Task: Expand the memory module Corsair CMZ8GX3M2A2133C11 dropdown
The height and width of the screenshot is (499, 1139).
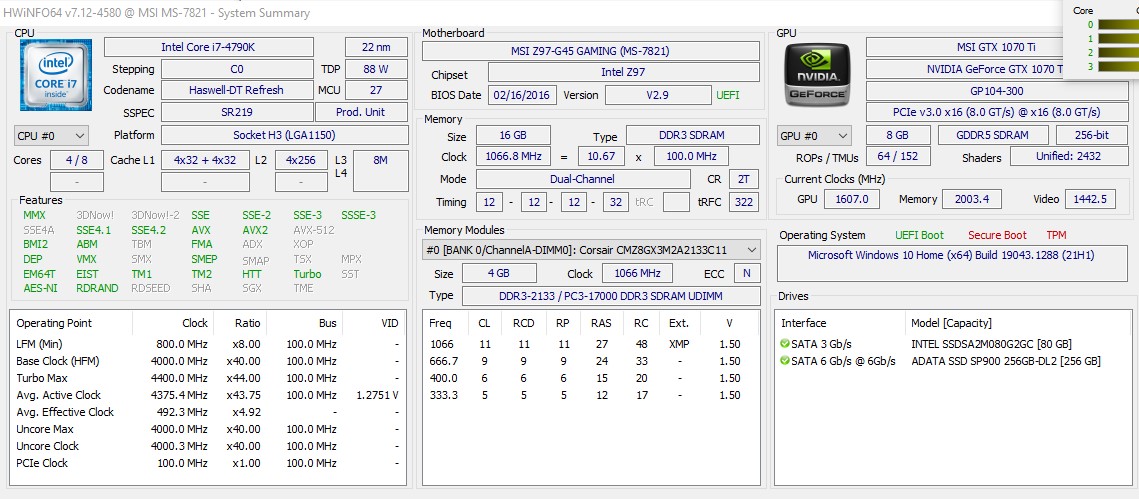Action: pyautogui.click(x=591, y=250)
